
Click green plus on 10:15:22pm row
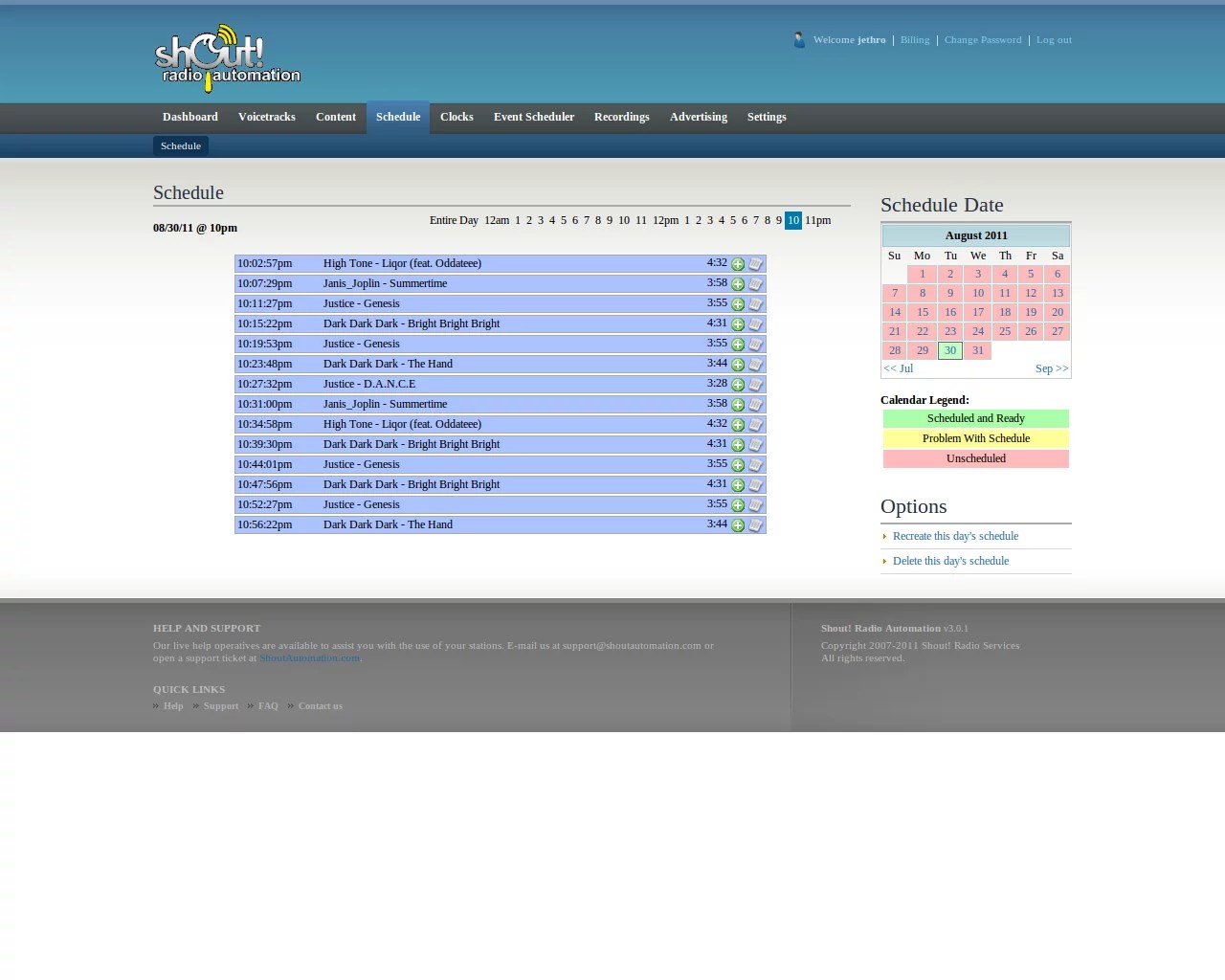pyautogui.click(x=738, y=324)
